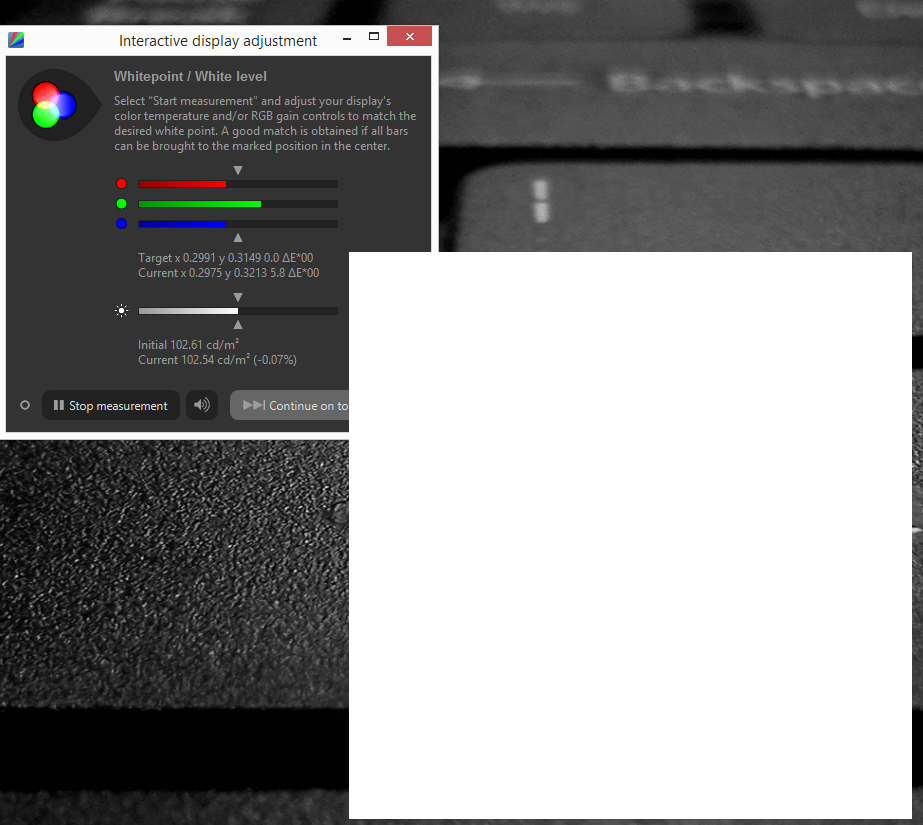This screenshot has width=923, height=825.
Task: Click the downward center marker above the red bar
Action: (238, 170)
